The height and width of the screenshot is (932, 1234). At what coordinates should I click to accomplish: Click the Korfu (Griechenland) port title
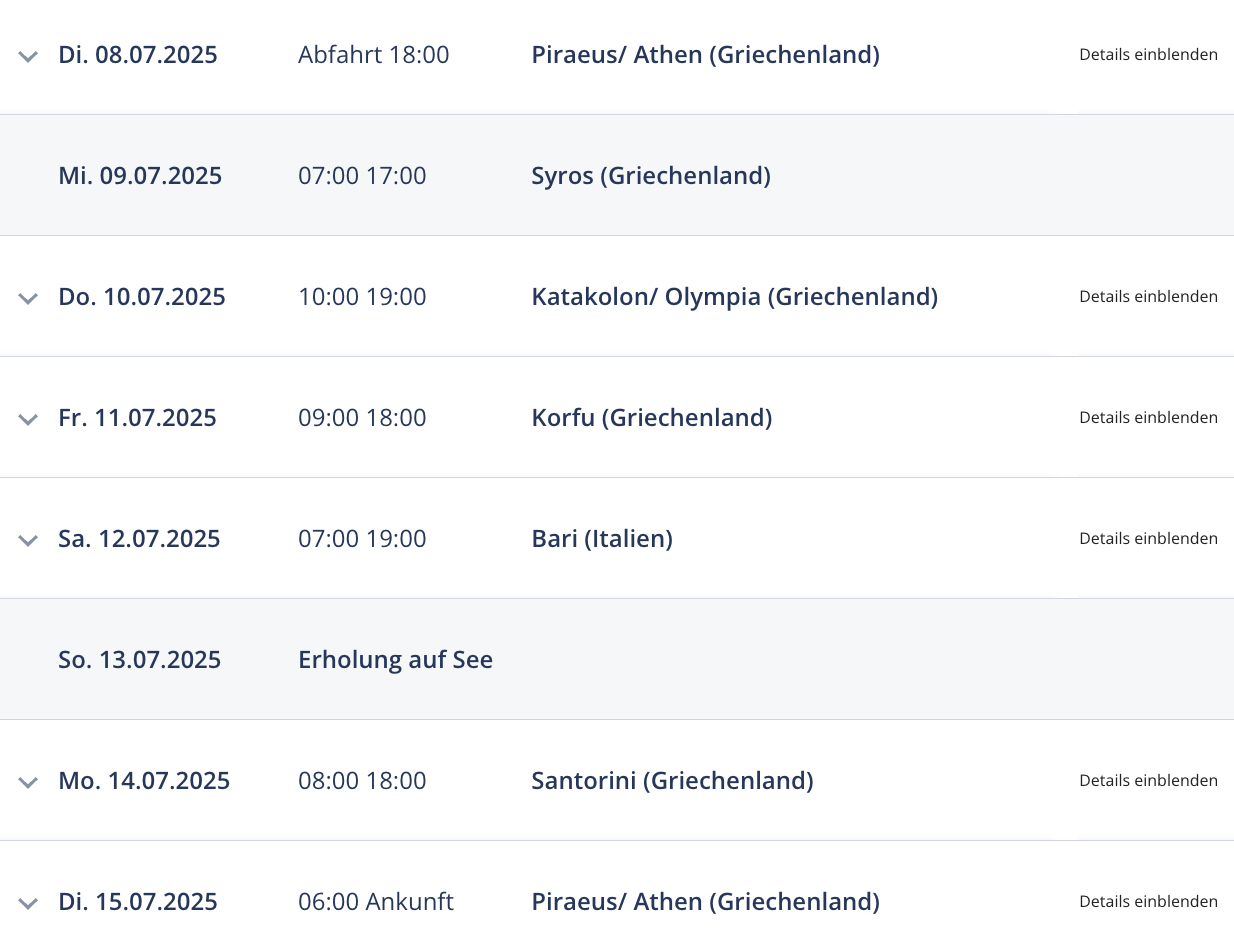pos(652,418)
